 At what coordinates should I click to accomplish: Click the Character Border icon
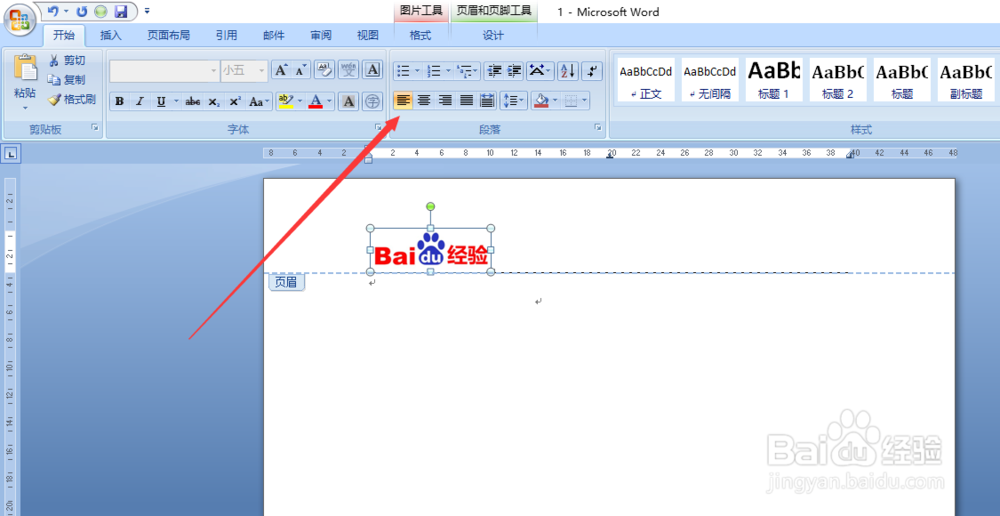(x=372, y=70)
